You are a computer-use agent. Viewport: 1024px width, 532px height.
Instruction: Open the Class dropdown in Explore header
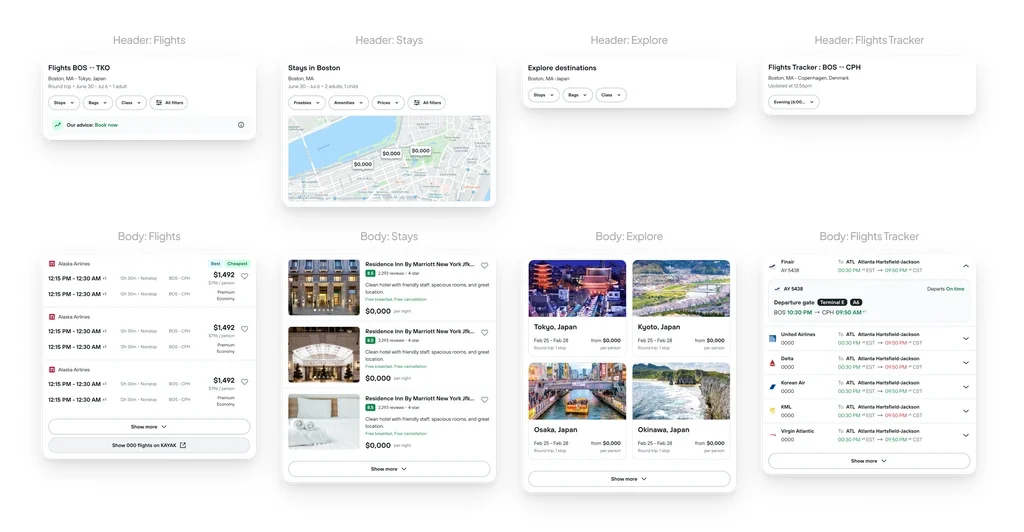click(x=611, y=95)
